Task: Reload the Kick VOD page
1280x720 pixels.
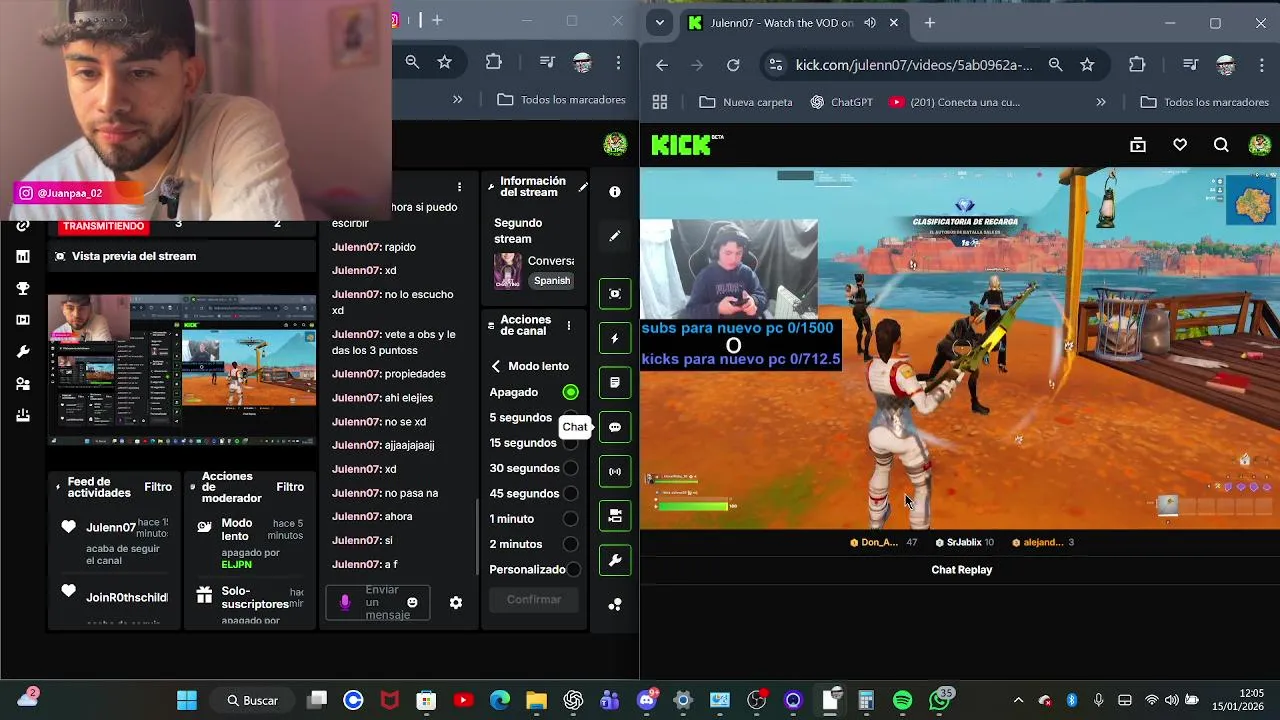Action: (x=733, y=65)
